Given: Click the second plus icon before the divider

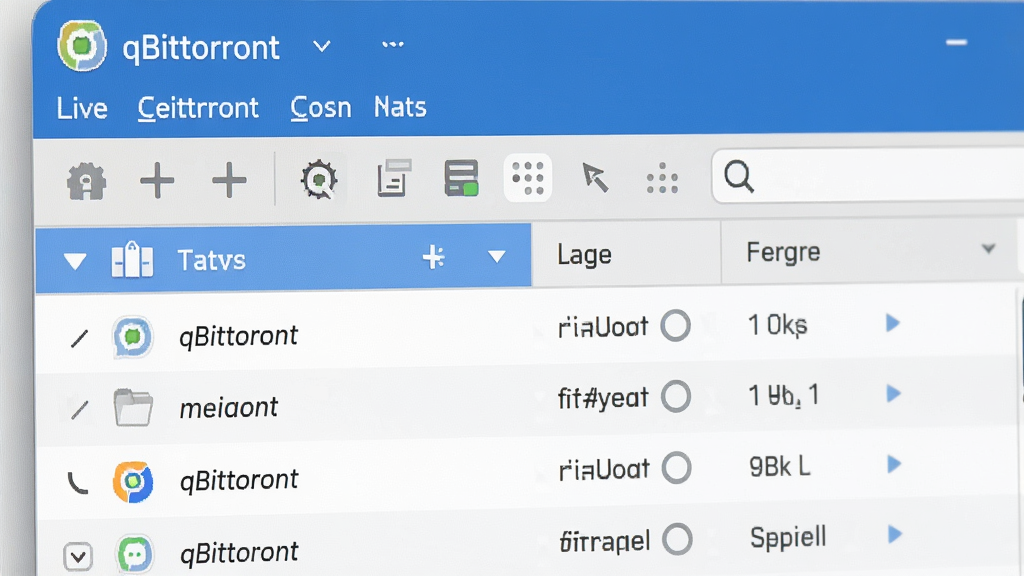Looking at the screenshot, I should (x=229, y=180).
